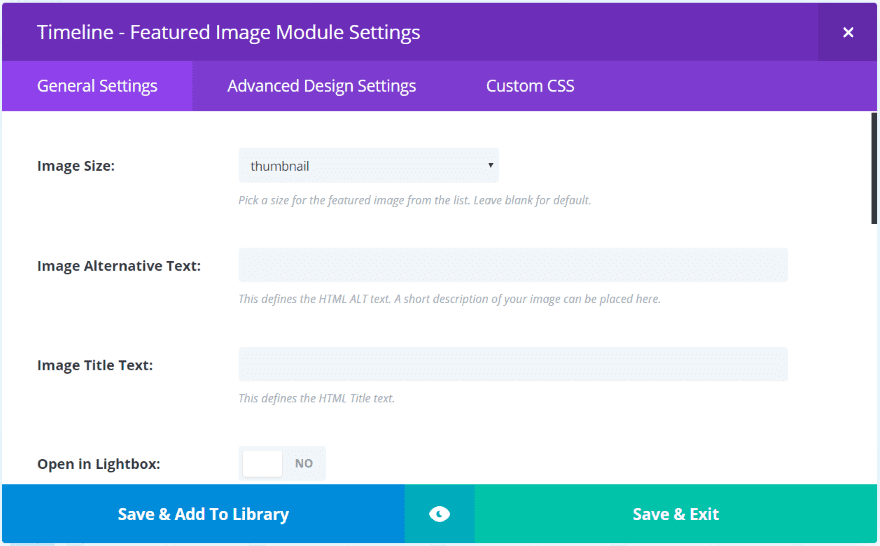
Task: Click the small arrow of Image Size selector
Action: pos(490,165)
